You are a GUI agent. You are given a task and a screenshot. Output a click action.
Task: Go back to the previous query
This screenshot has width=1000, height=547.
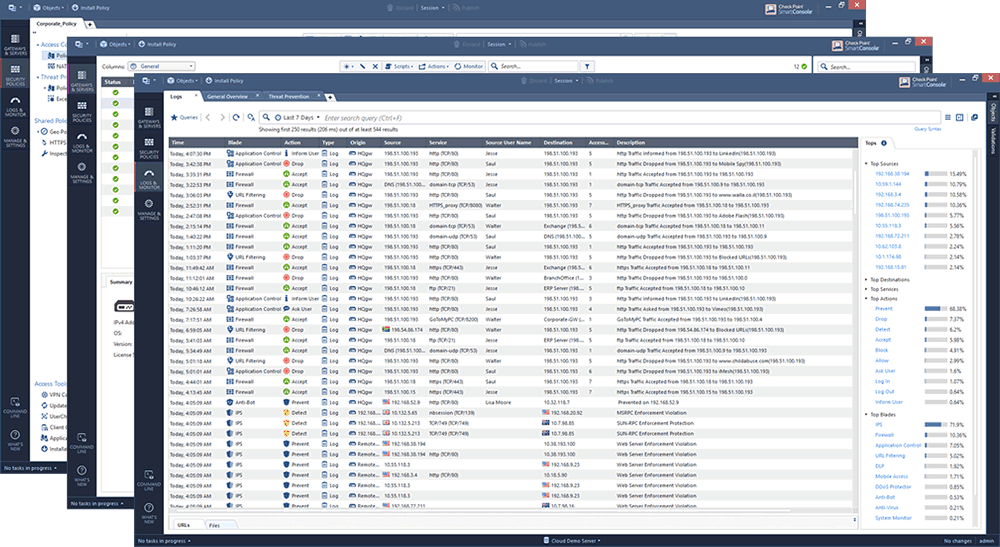click(x=207, y=117)
